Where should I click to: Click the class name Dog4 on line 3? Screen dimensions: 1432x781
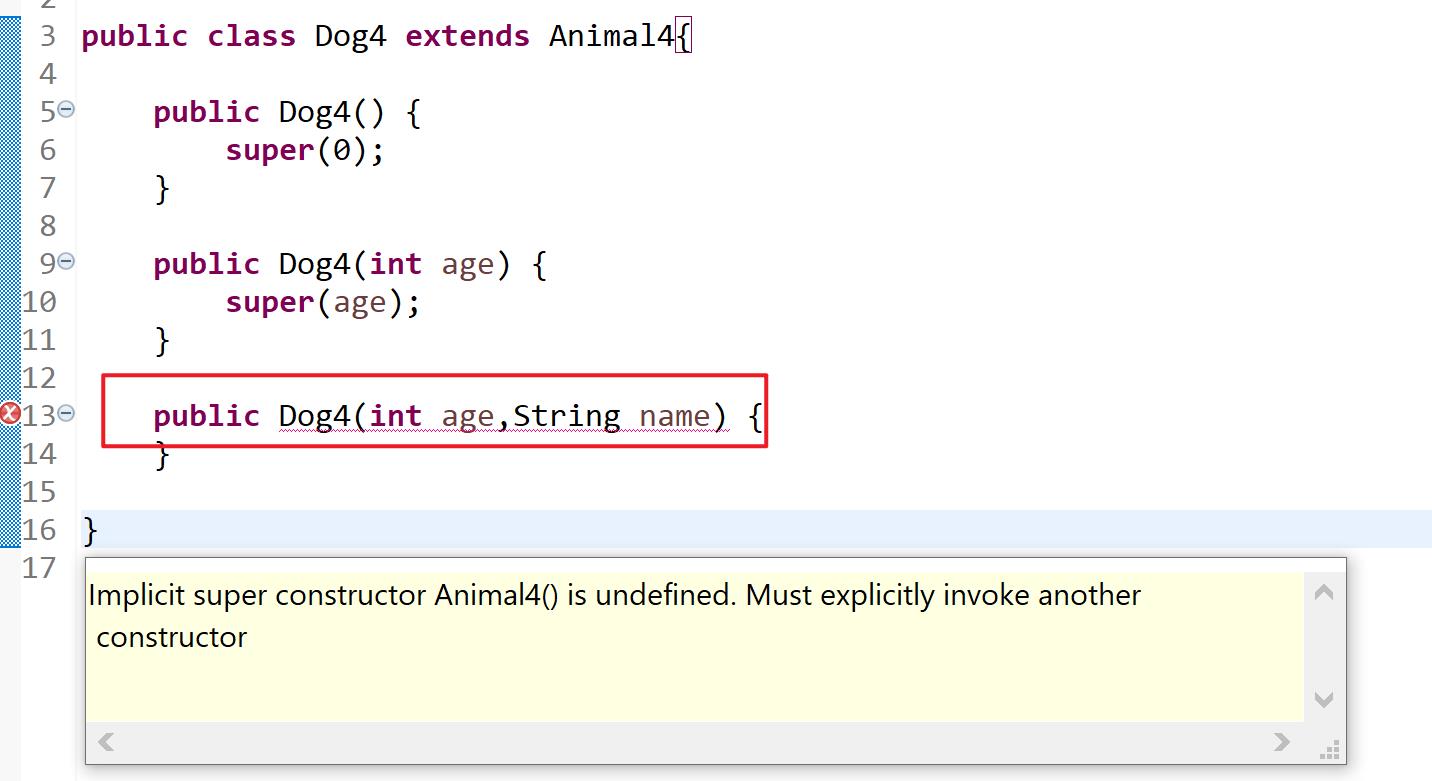(350, 36)
